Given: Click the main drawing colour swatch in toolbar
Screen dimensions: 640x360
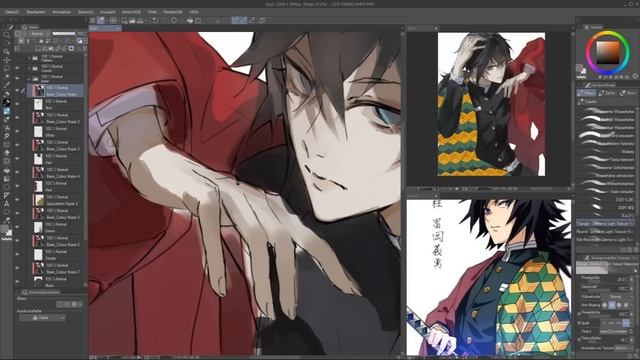Looking at the screenshot, I should [x=4, y=229].
